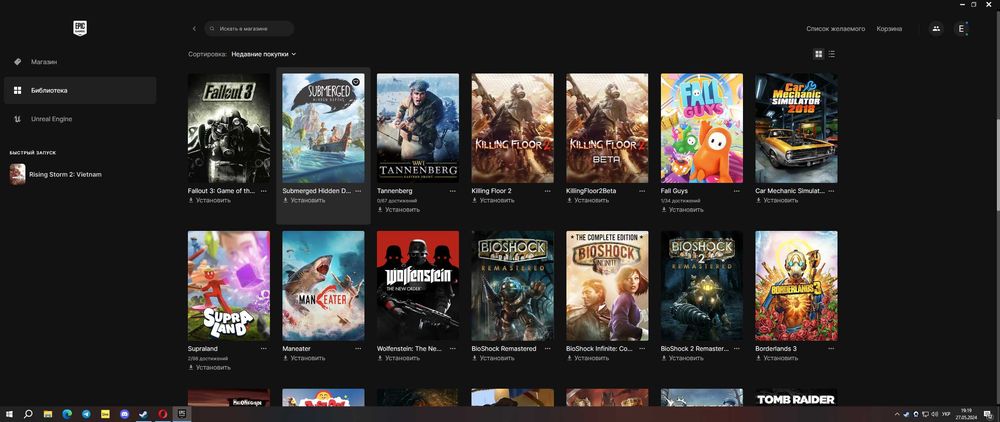This screenshot has height=422, width=1000.
Task: Open options menu for KillingFloor2Beta
Action: coord(642,191)
